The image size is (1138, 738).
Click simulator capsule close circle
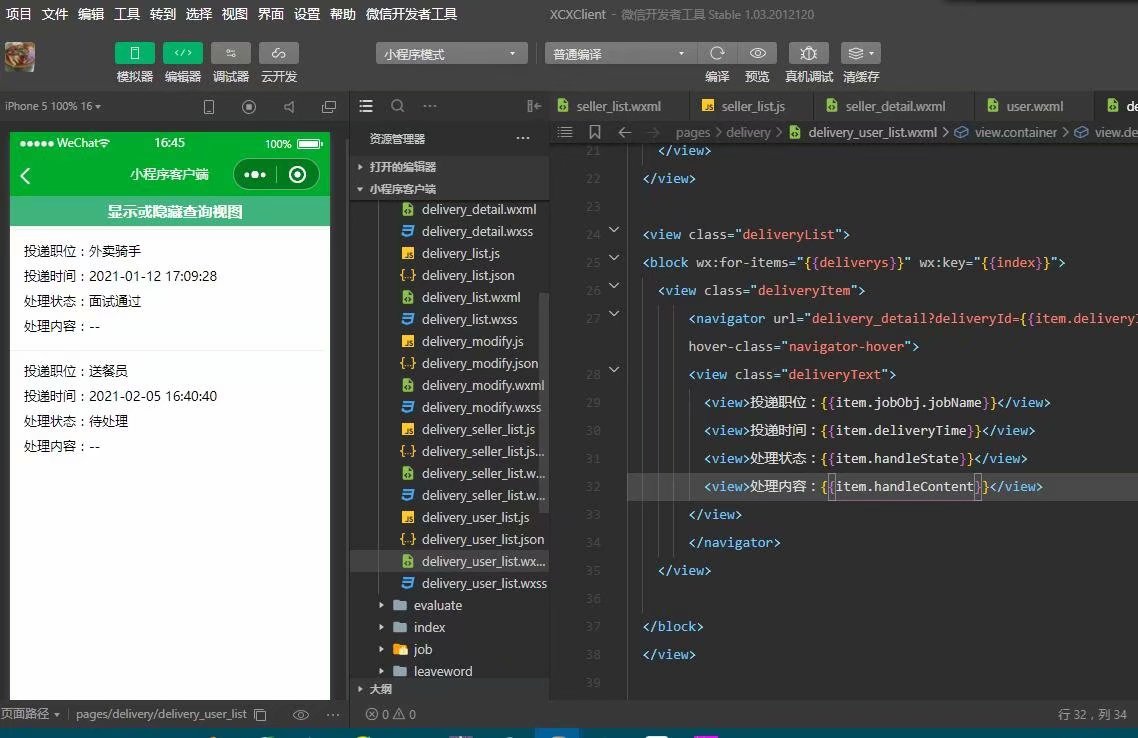297,175
